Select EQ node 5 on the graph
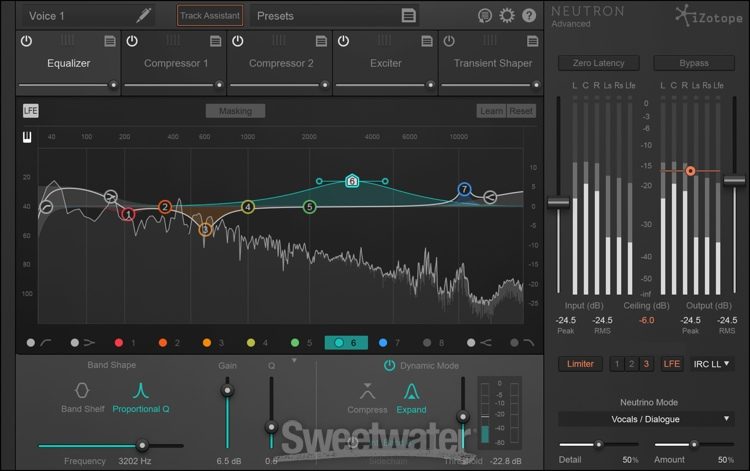The image size is (750, 471). 309,207
